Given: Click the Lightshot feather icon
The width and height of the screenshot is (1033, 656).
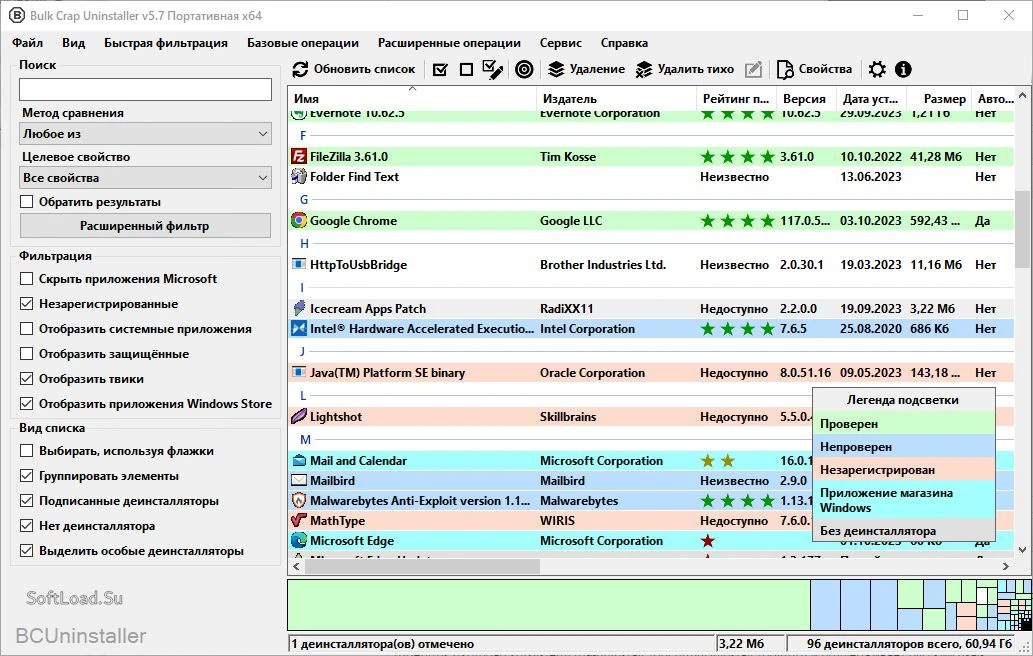Looking at the screenshot, I should click(299, 416).
